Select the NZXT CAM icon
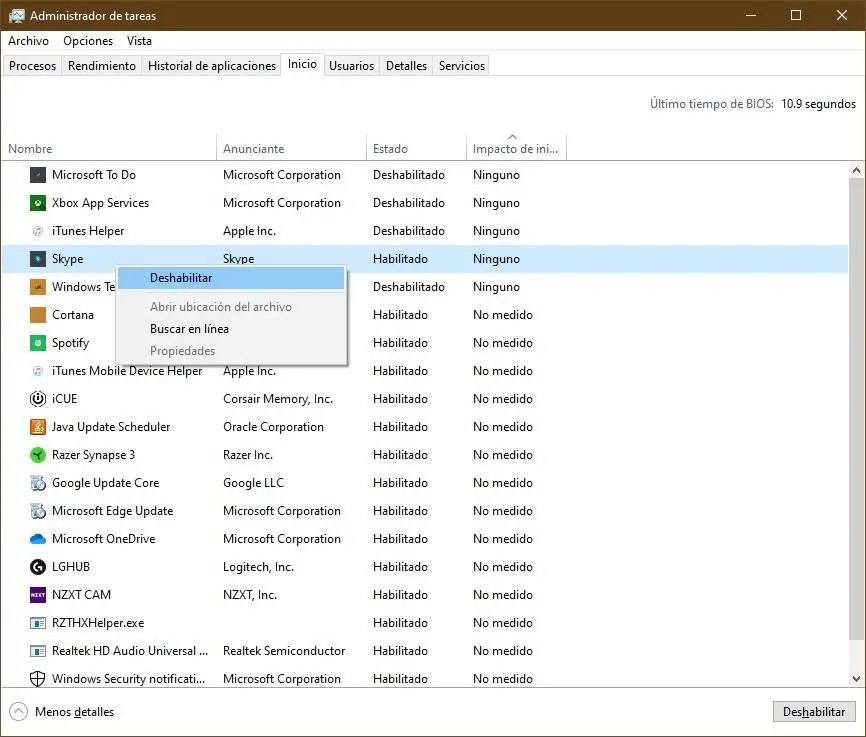The image size is (866, 737). (x=38, y=595)
